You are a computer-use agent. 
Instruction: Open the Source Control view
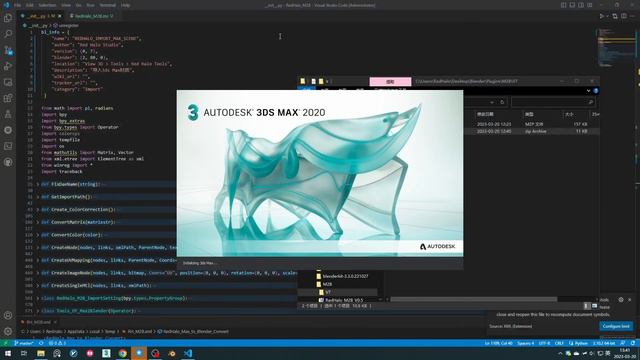[8, 50]
